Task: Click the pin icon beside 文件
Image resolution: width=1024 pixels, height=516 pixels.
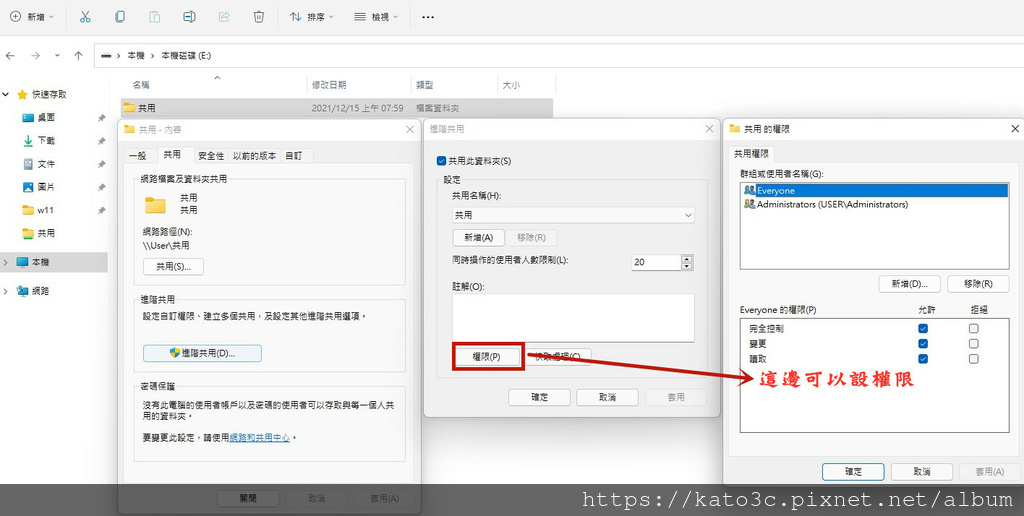Action: 101,165
